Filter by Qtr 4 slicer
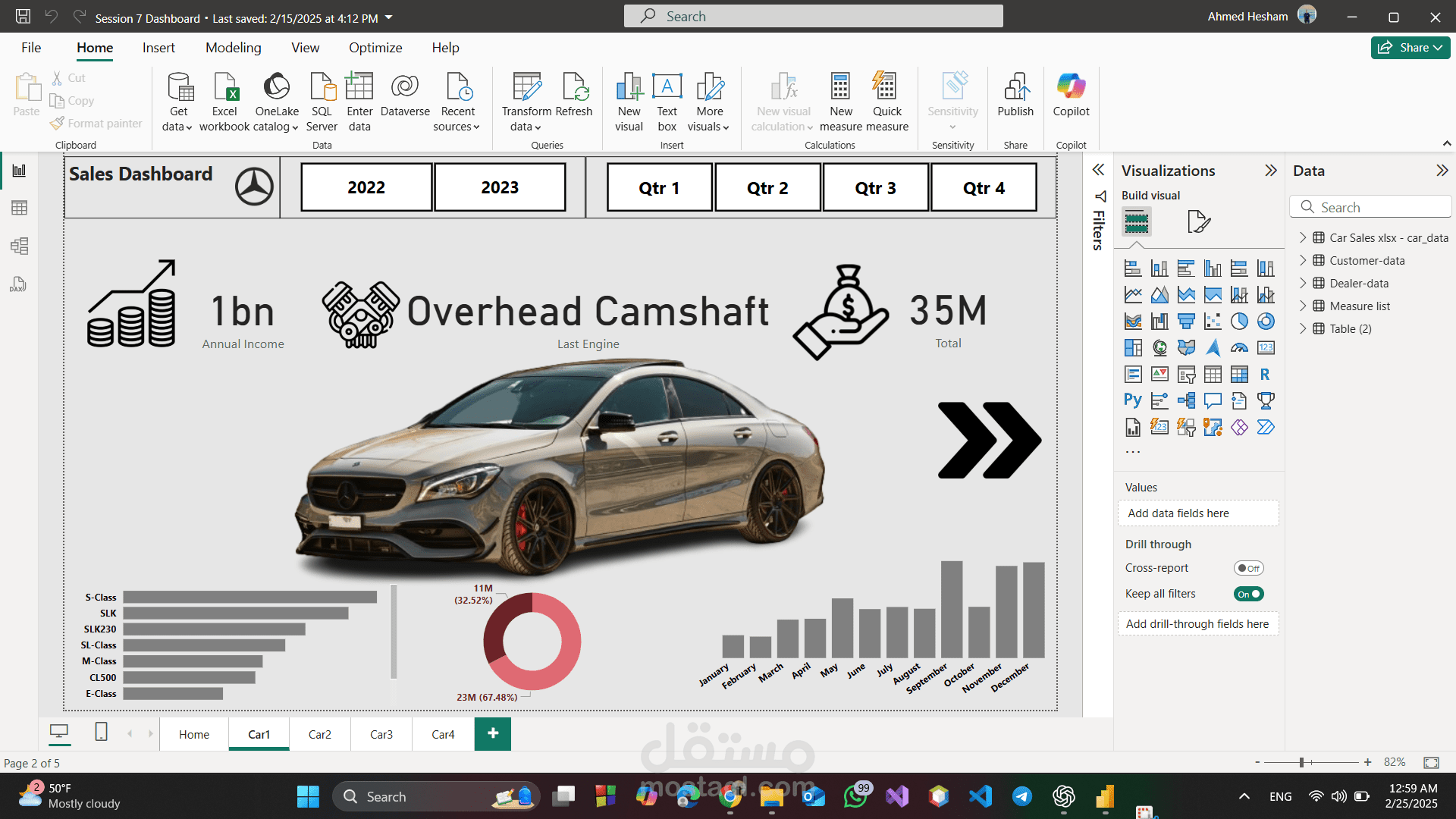The height and width of the screenshot is (819, 1456). pyautogui.click(x=984, y=187)
